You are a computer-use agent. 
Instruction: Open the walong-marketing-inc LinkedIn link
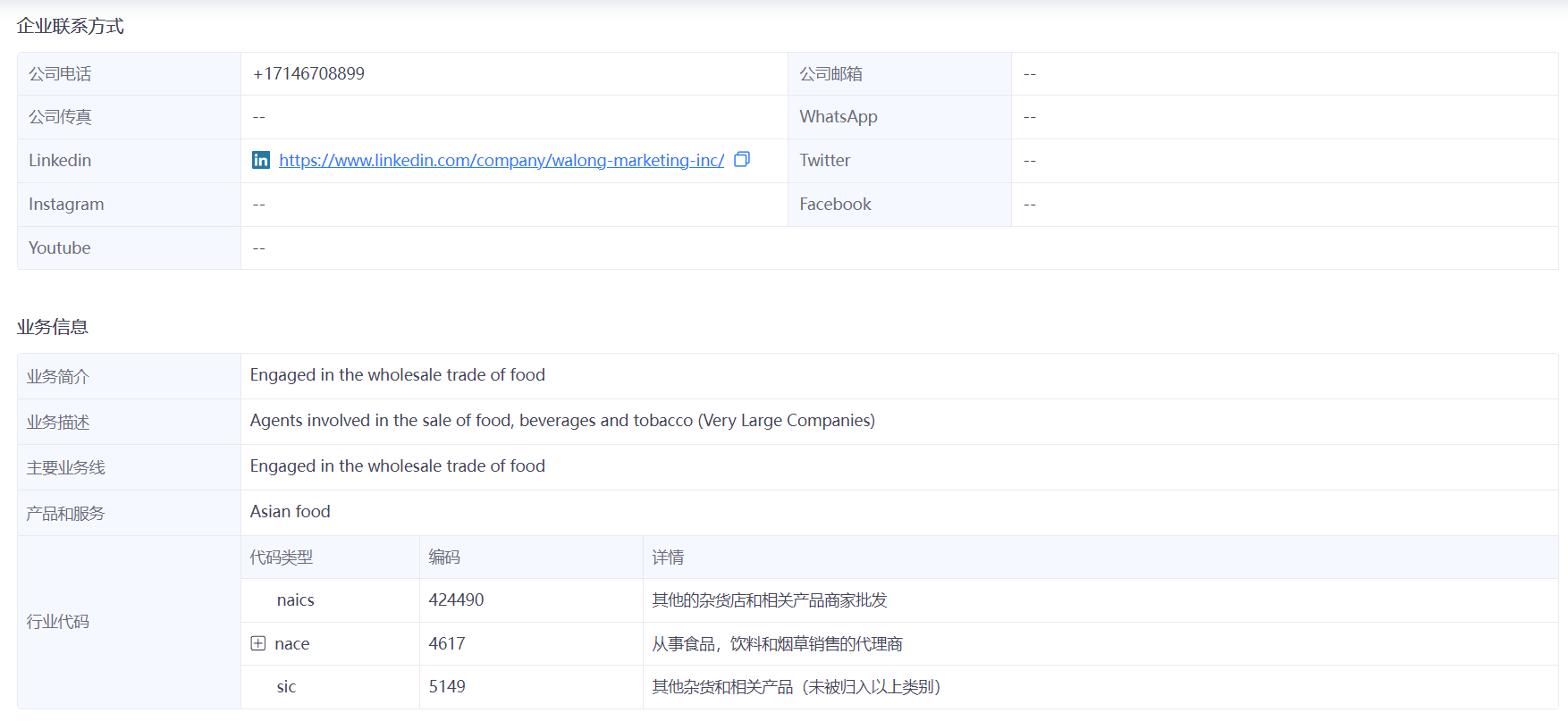[501, 160]
